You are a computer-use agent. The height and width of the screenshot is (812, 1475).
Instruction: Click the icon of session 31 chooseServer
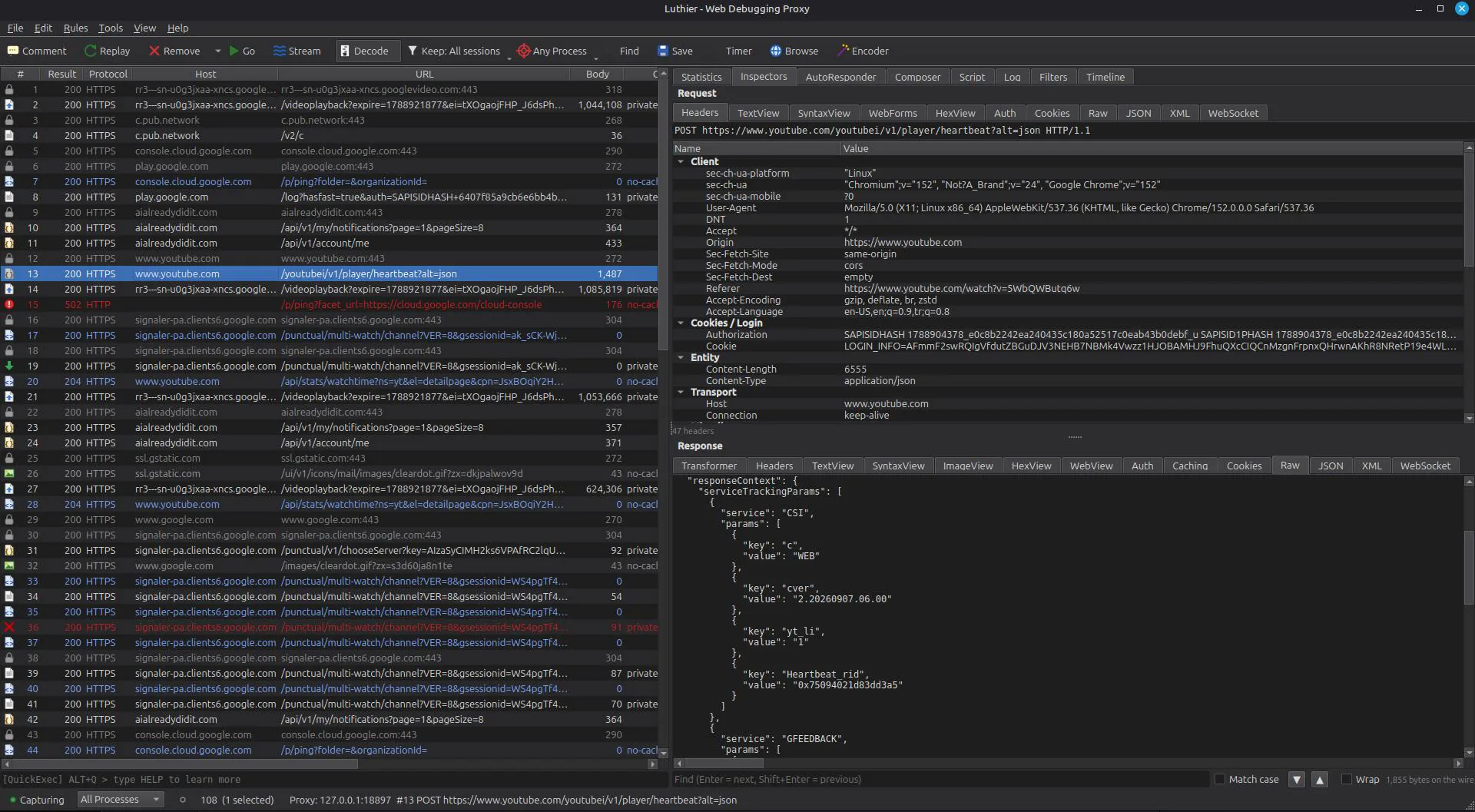(9, 550)
